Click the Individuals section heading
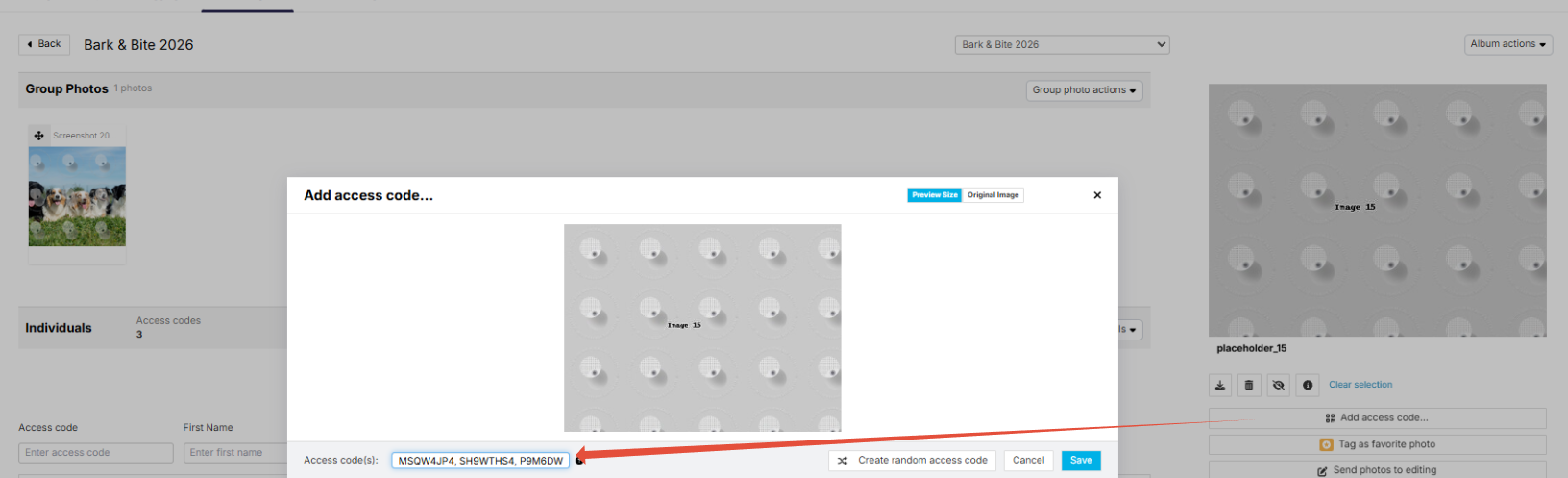This screenshot has width=1568, height=478. coord(59,328)
